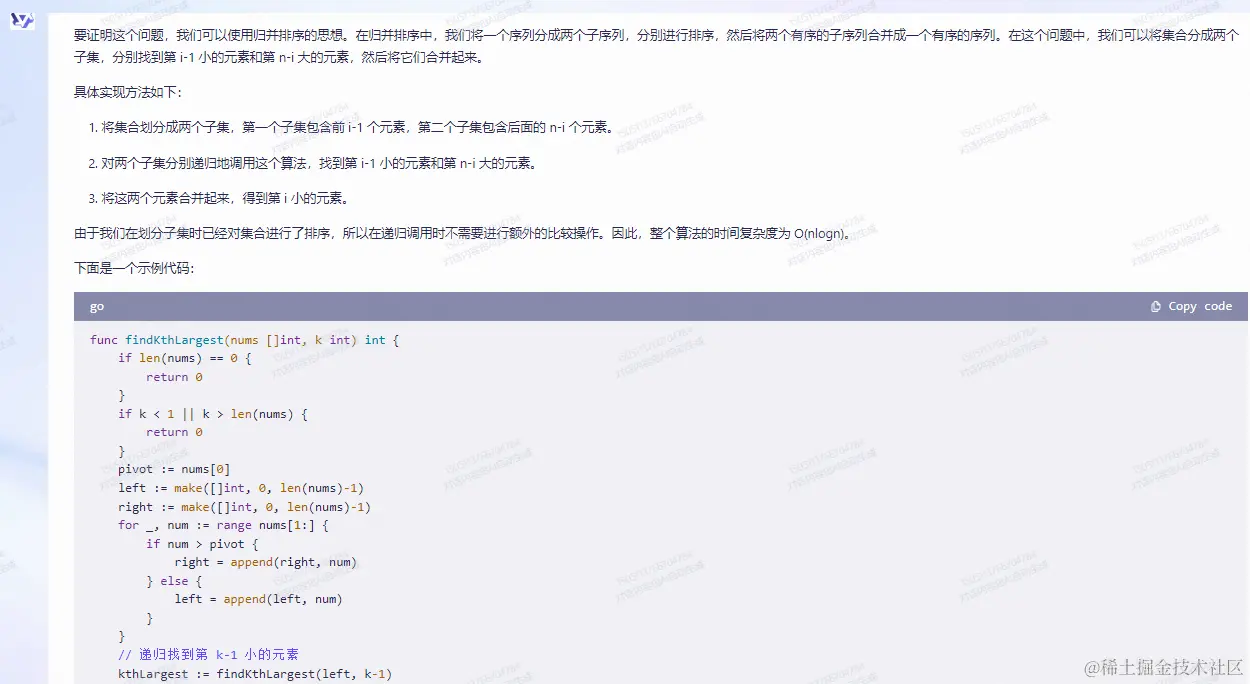Select the "go" language label on code header

tap(96, 306)
